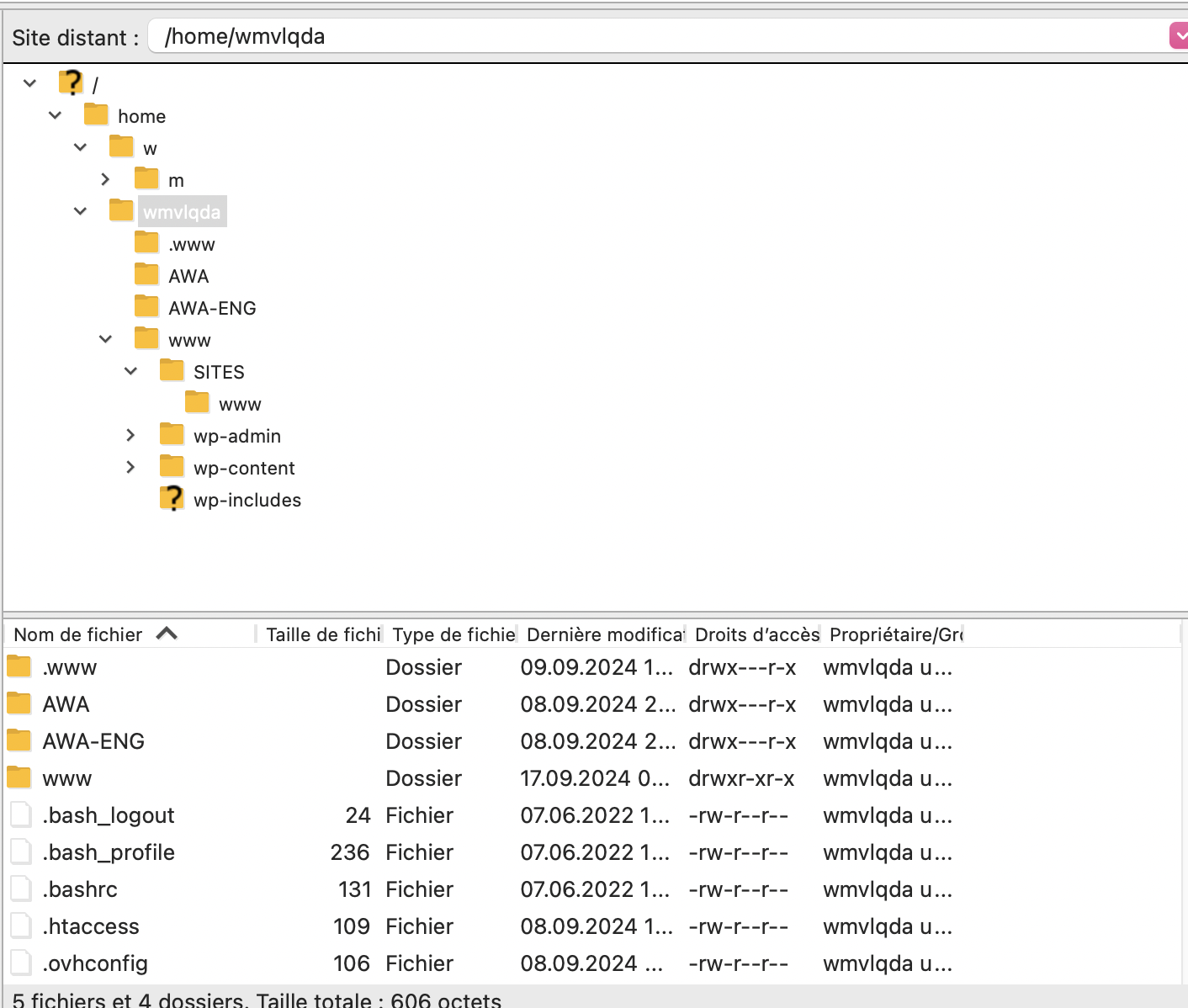Click the AWA-ENG folder icon in tree
1188x1008 pixels.
pos(146,307)
